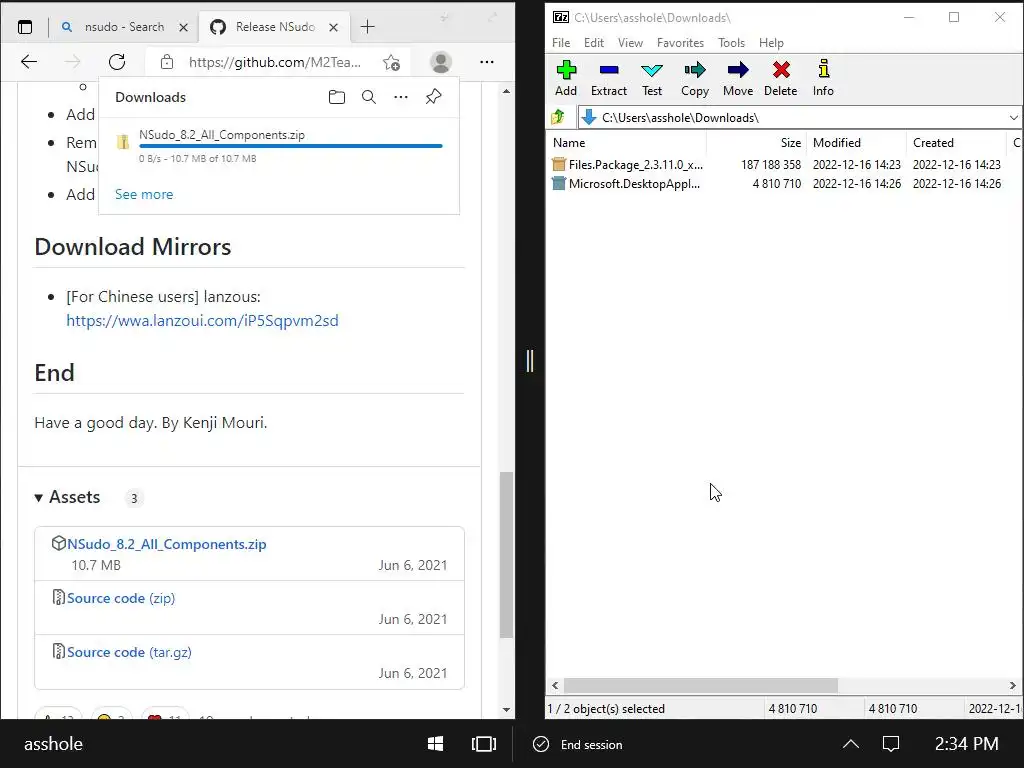Click the Extract toolbar icon in 7-Zip
This screenshot has width=1024, height=768.
click(x=609, y=78)
